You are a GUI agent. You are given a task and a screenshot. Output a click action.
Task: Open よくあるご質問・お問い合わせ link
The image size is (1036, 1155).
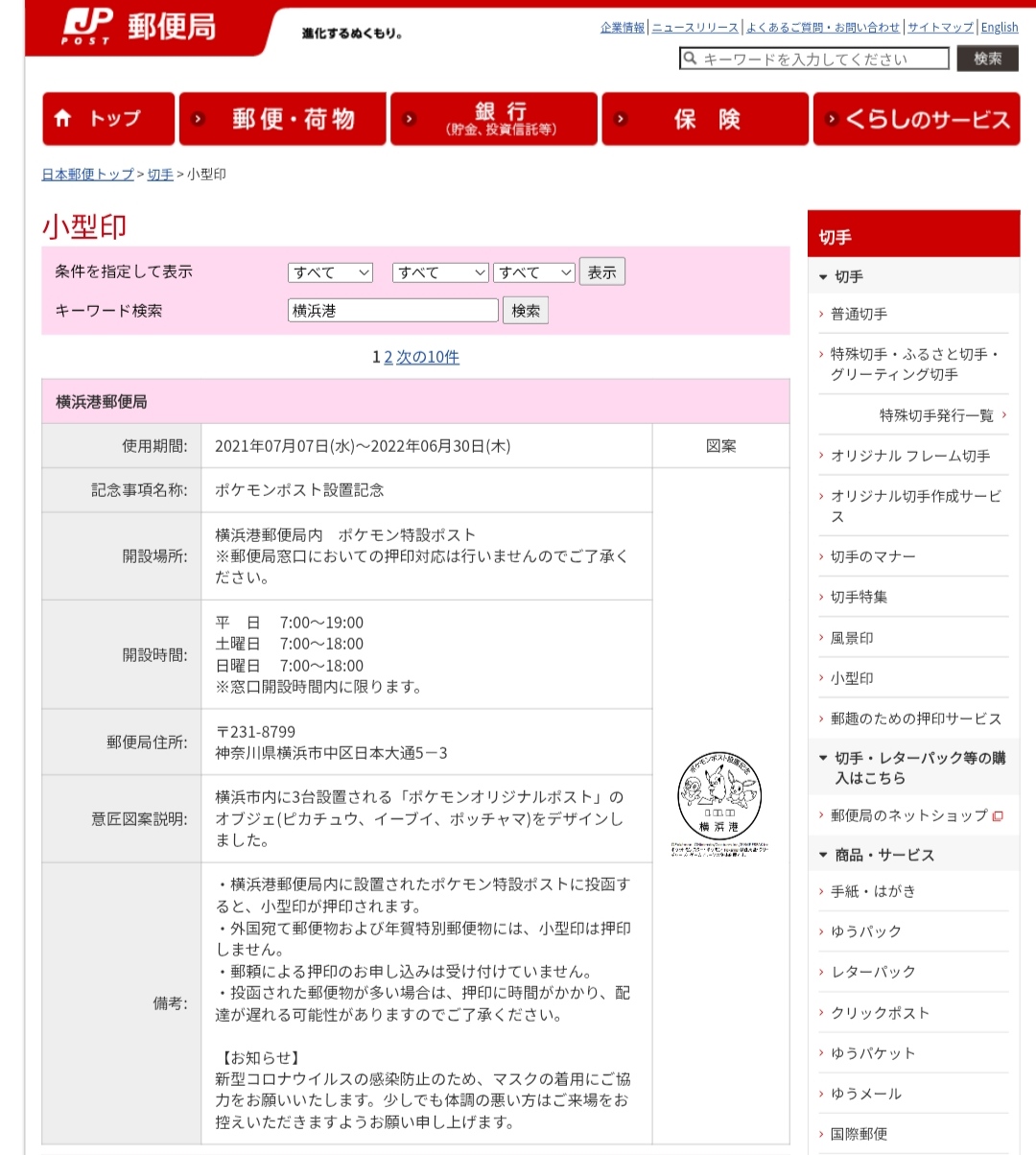823,28
